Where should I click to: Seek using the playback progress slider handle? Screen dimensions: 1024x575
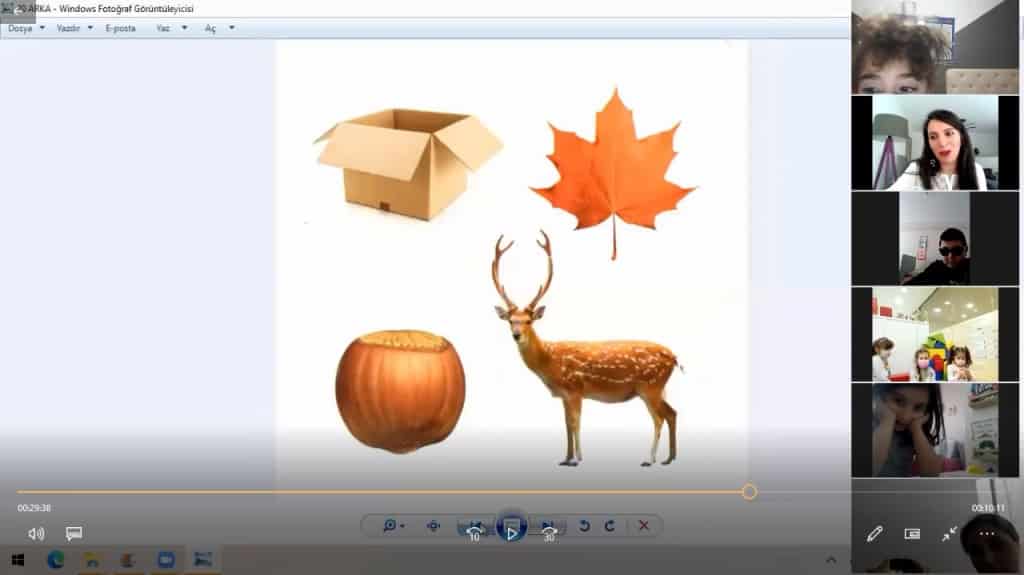[749, 491]
